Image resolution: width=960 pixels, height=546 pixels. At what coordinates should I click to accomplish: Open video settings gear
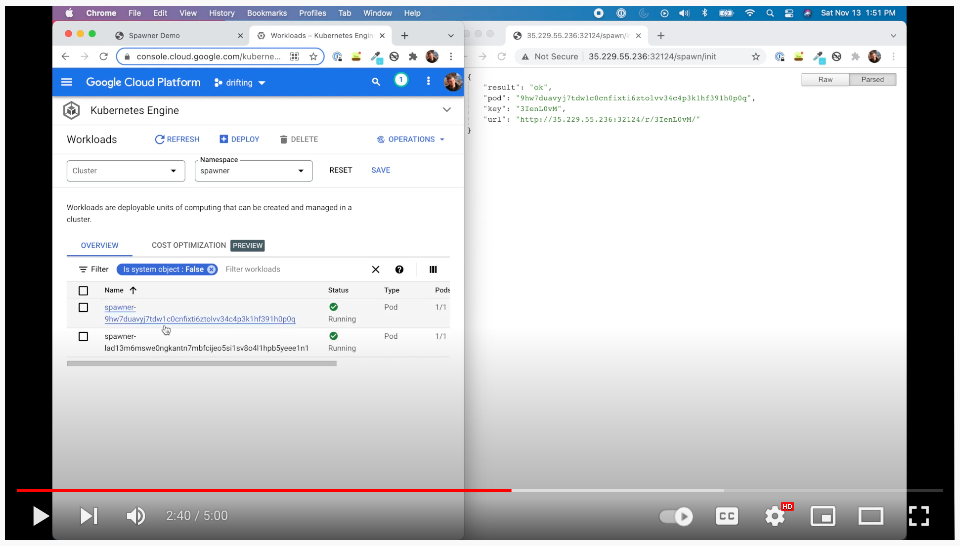pos(775,516)
